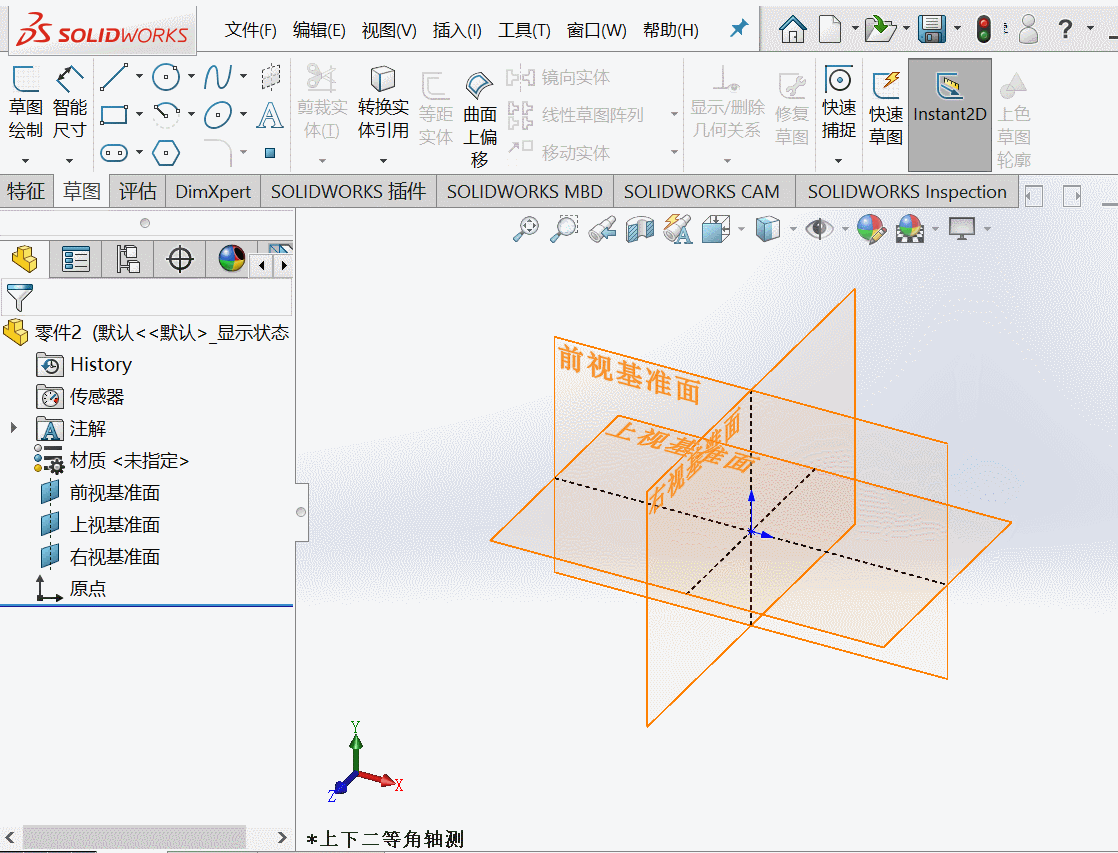Screen dimensions: 1118x853
Task: Click the Edit Appearance color ball
Action: (871, 229)
